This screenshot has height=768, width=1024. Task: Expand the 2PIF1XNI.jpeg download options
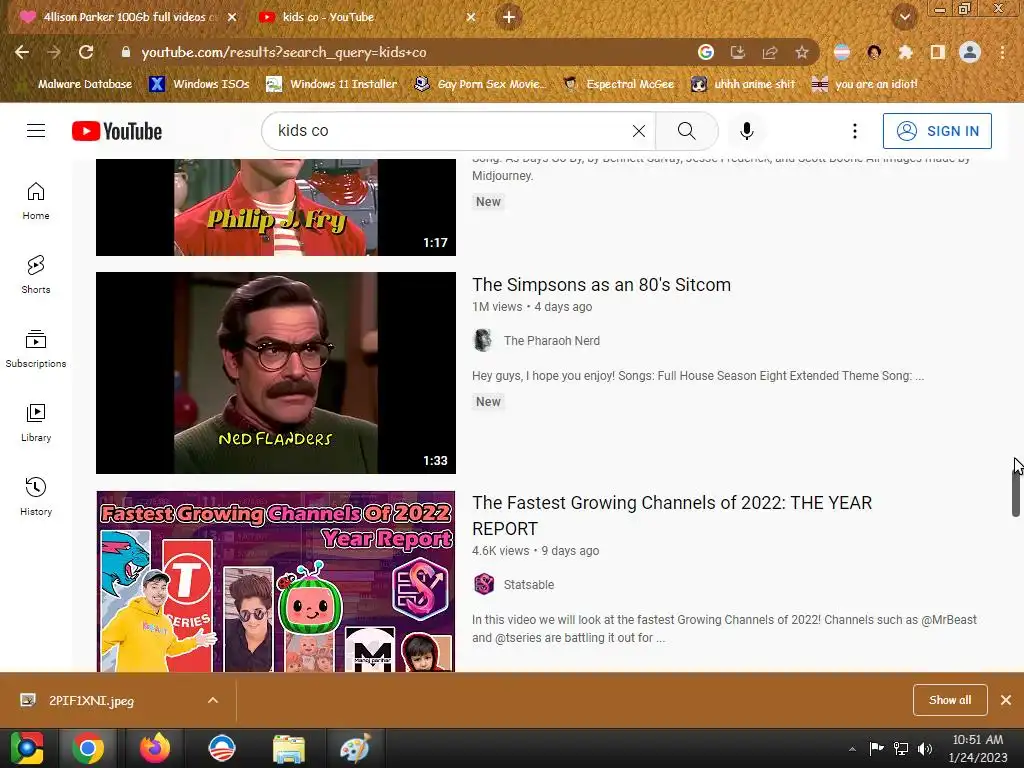coord(213,700)
